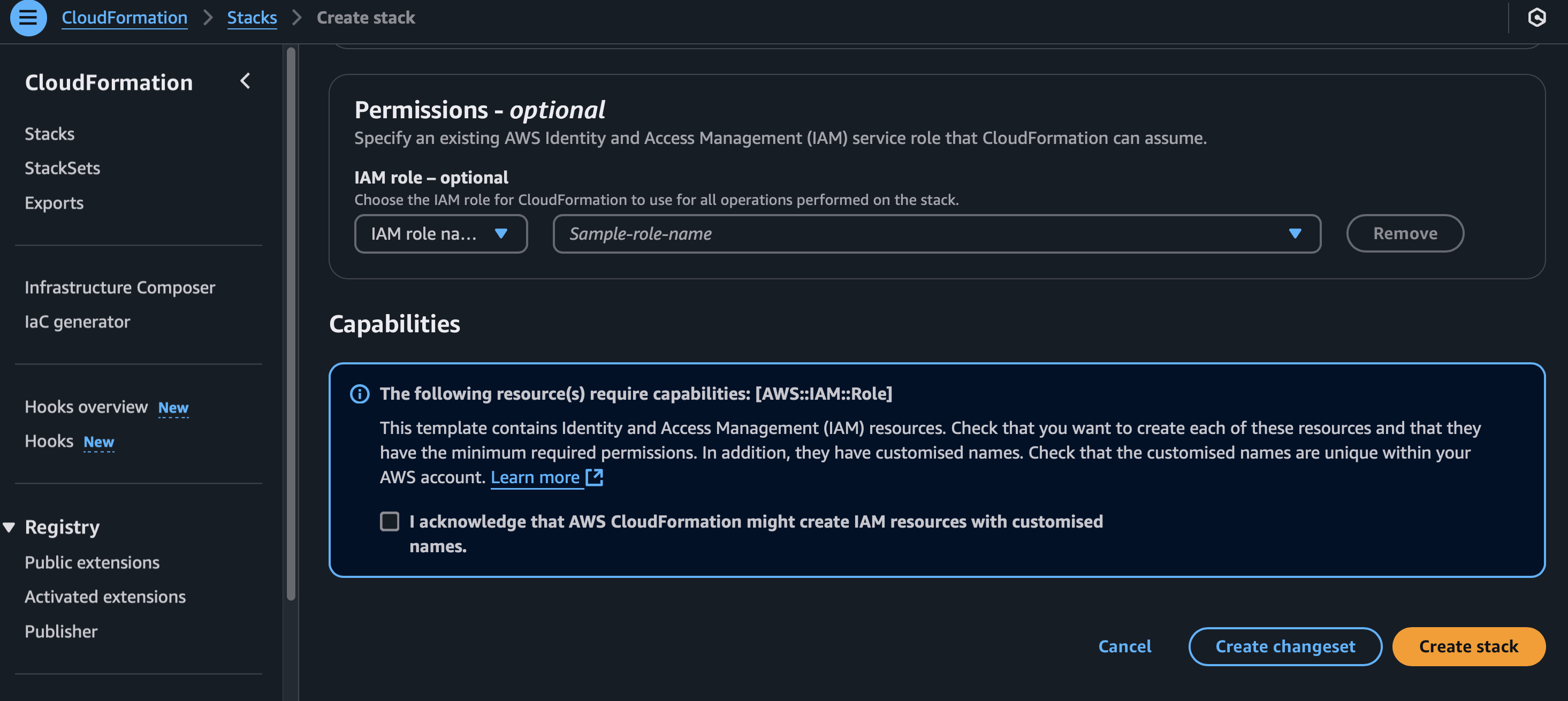Viewport: 1568px width, 701px height.
Task: Open Hooks overview in the sidebar
Action: (87, 407)
